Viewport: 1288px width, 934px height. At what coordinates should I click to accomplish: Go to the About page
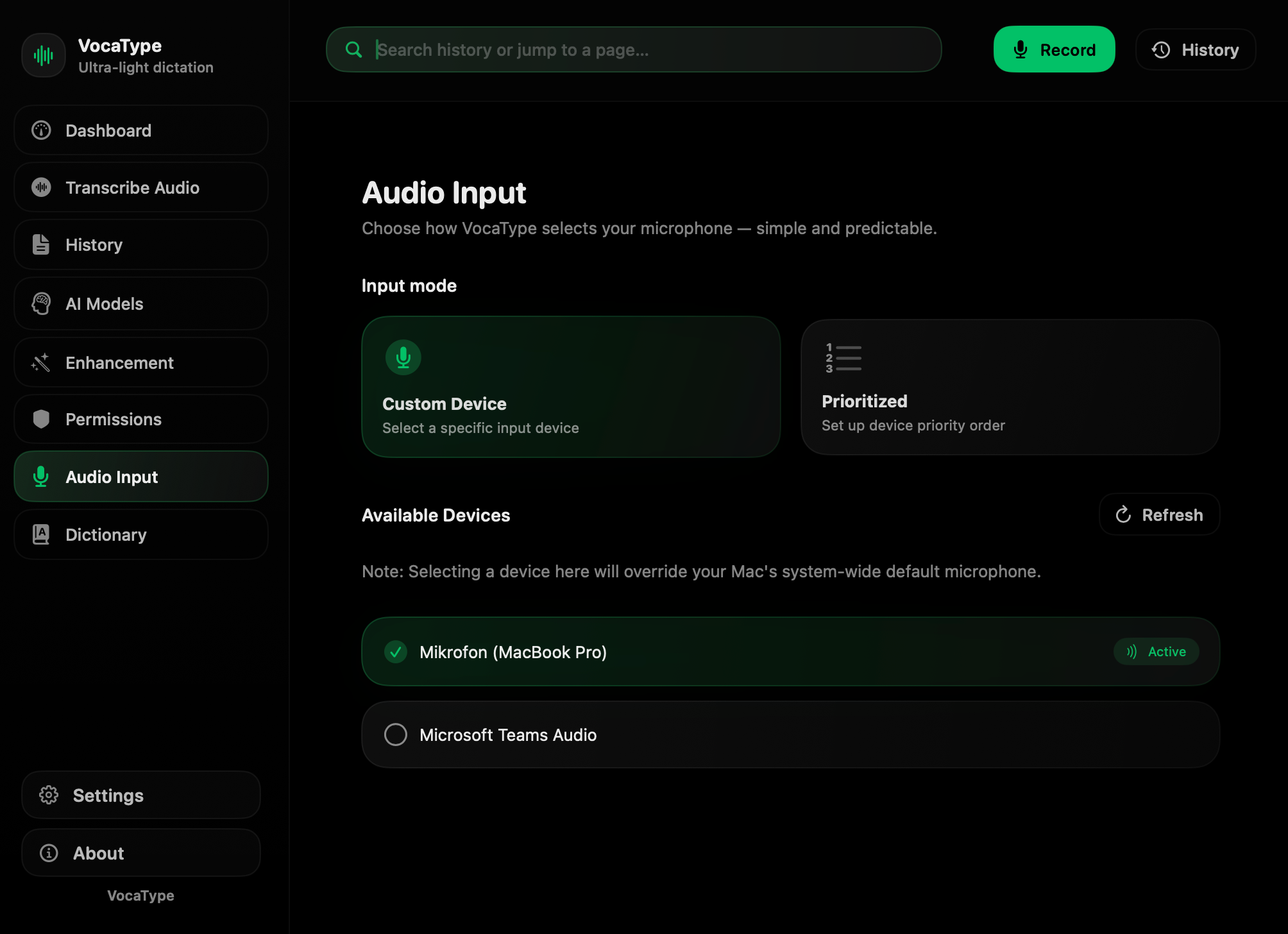[140, 853]
